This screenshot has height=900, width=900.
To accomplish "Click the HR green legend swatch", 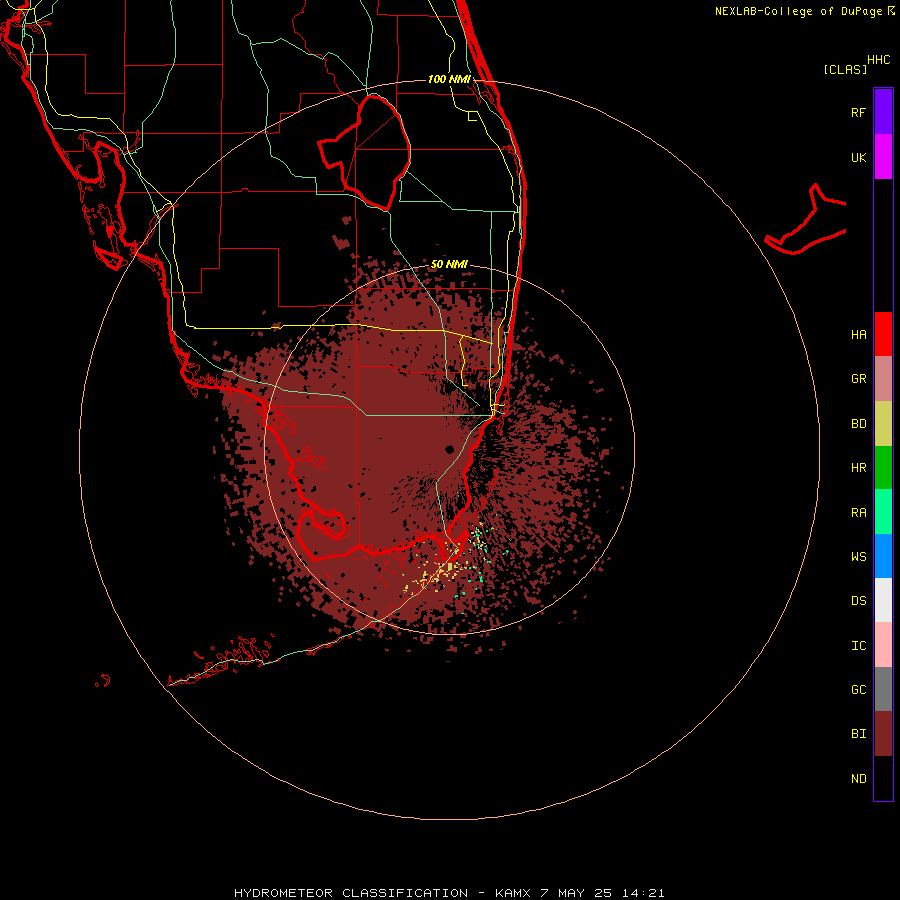I will pos(883,468).
